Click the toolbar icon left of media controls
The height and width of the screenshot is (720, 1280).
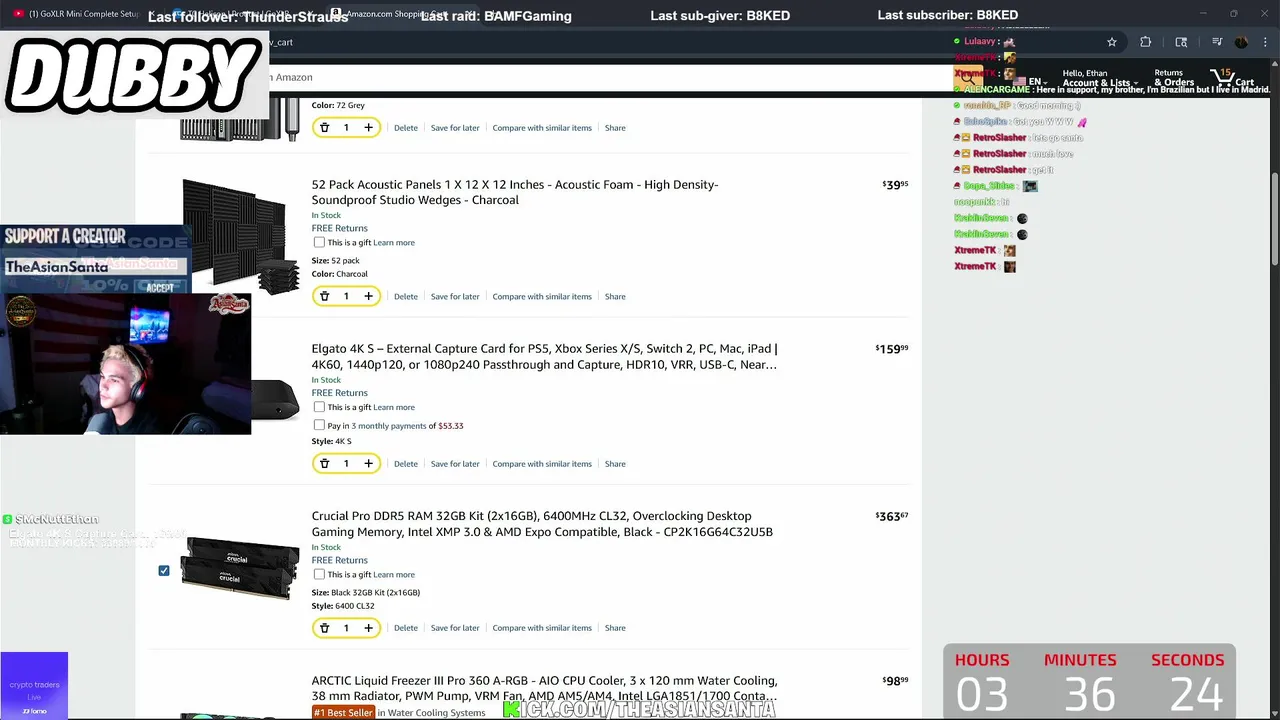(1181, 42)
